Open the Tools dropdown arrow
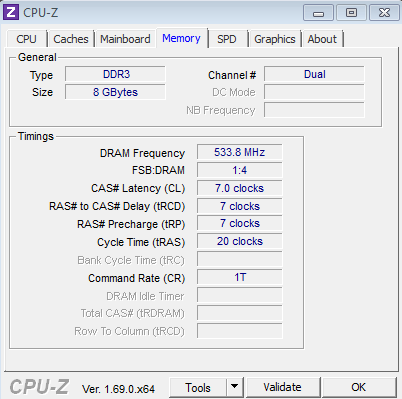 tap(235, 387)
